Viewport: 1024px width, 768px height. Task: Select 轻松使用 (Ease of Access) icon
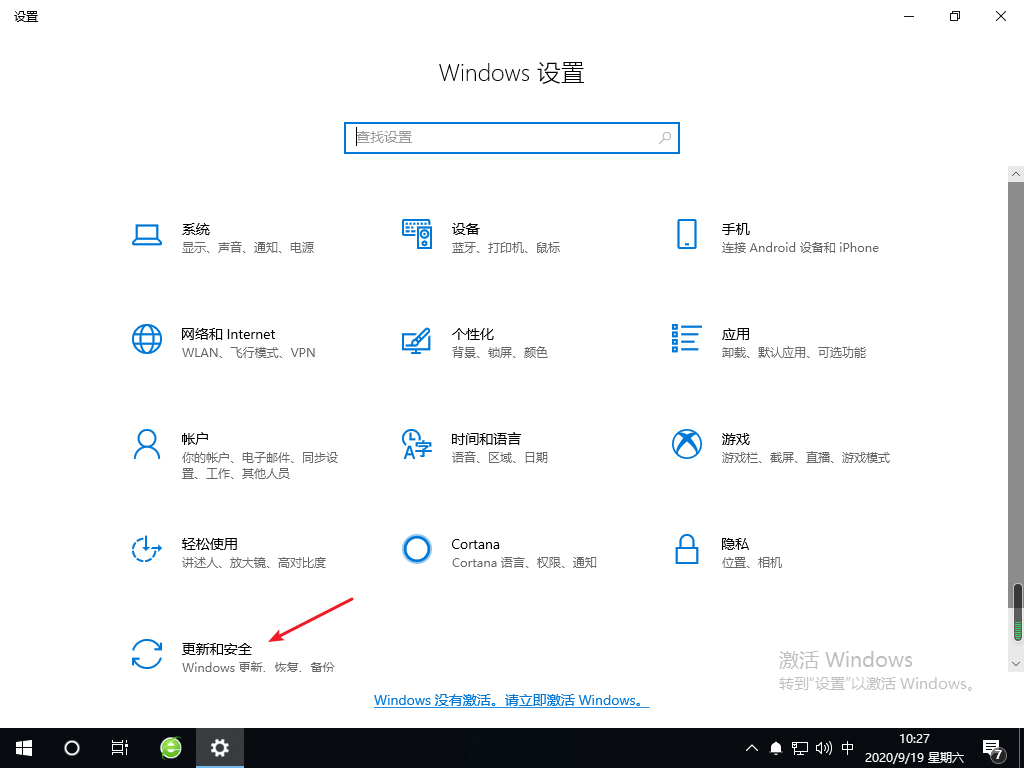147,549
